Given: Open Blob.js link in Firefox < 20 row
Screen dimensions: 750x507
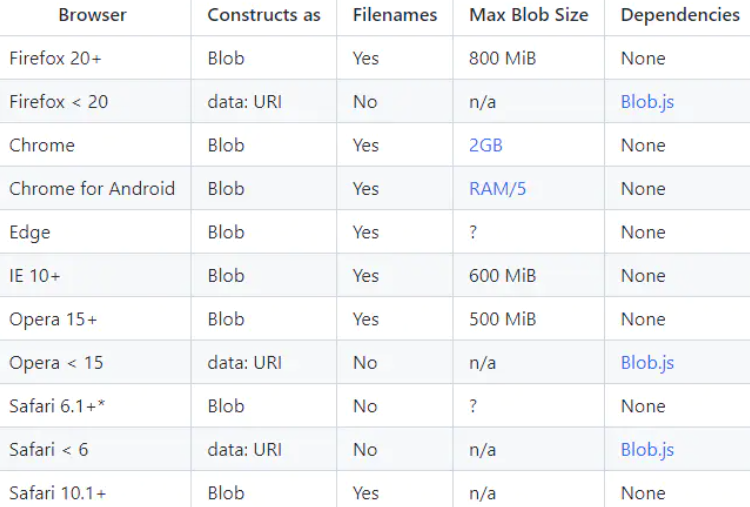Looking at the screenshot, I should click(647, 102).
